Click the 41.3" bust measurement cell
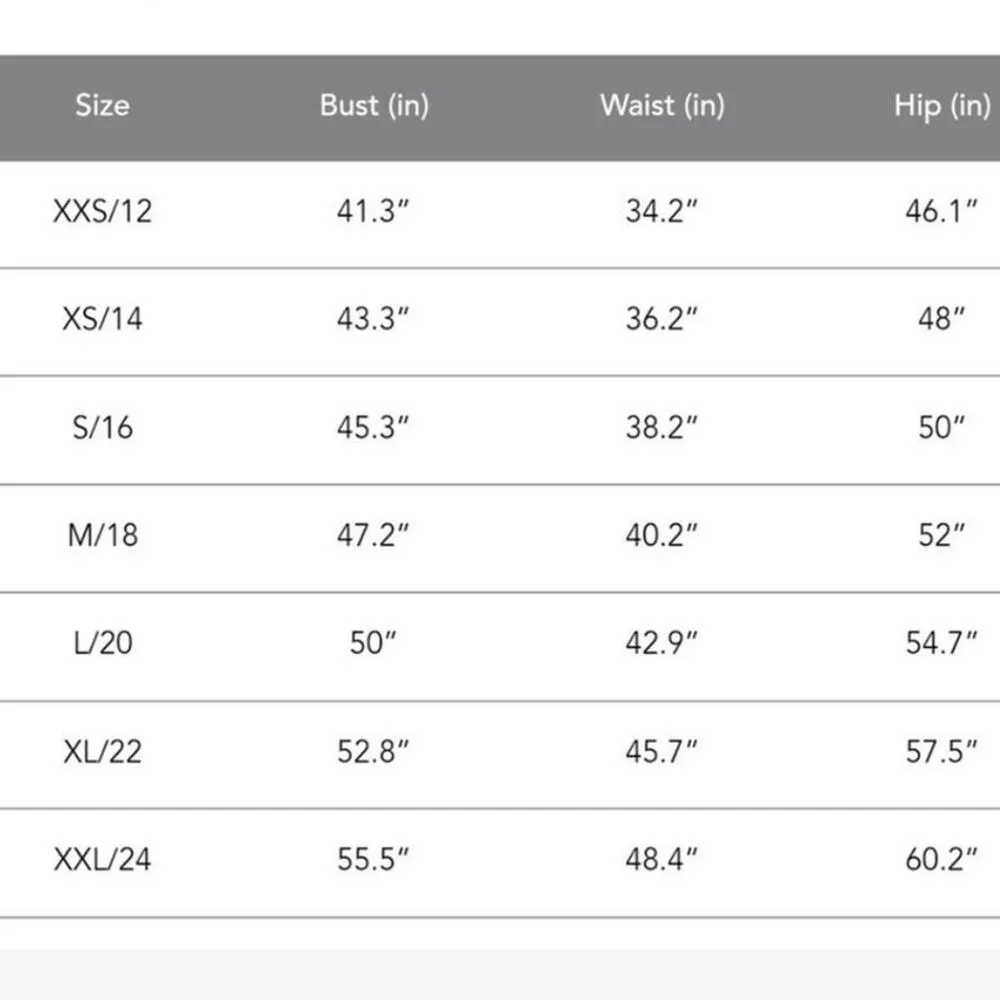Image resolution: width=1000 pixels, height=1000 pixels. pyautogui.click(x=373, y=212)
